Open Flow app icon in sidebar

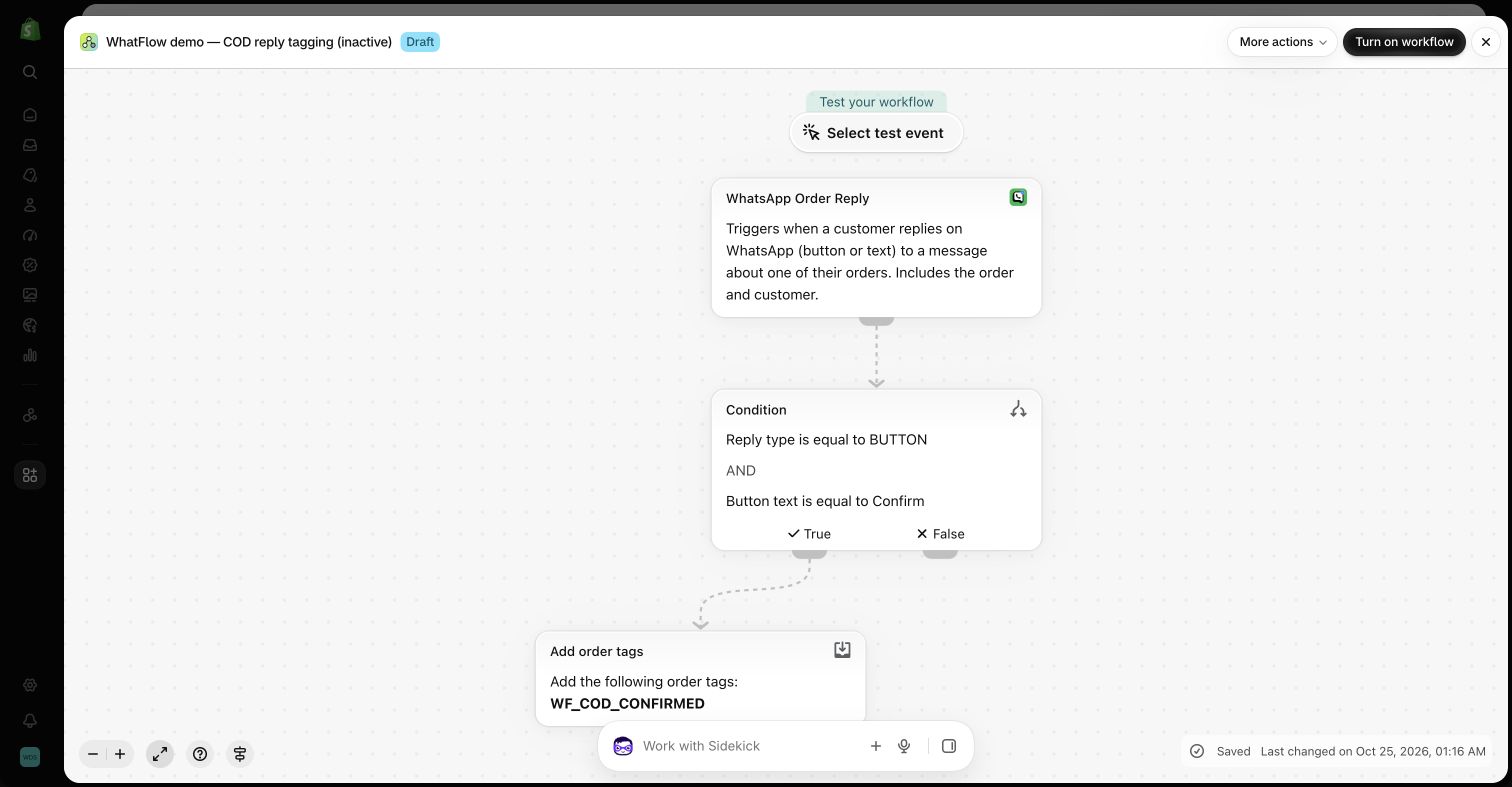(30, 415)
